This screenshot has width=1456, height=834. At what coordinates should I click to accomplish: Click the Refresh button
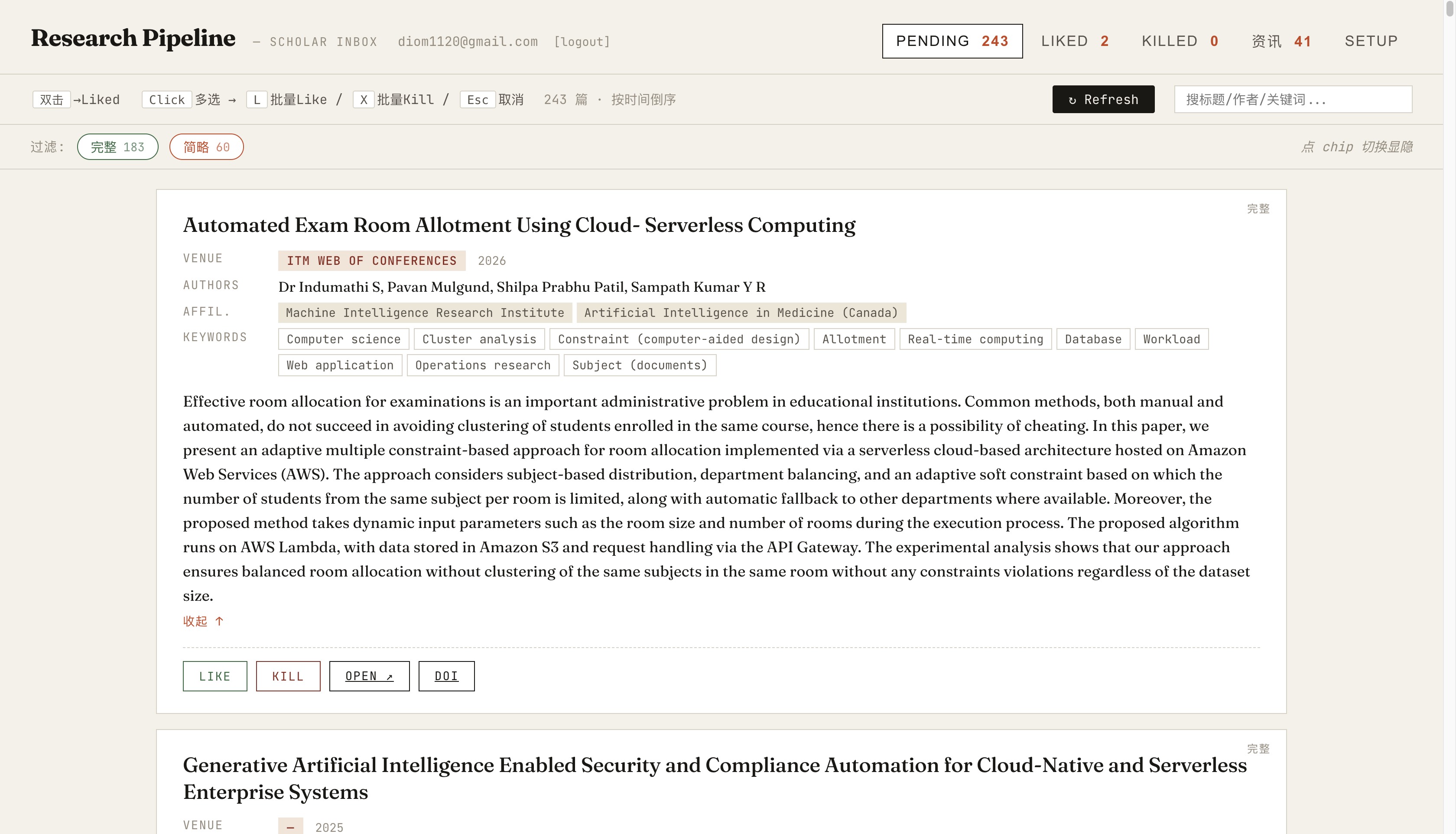click(1103, 99)
